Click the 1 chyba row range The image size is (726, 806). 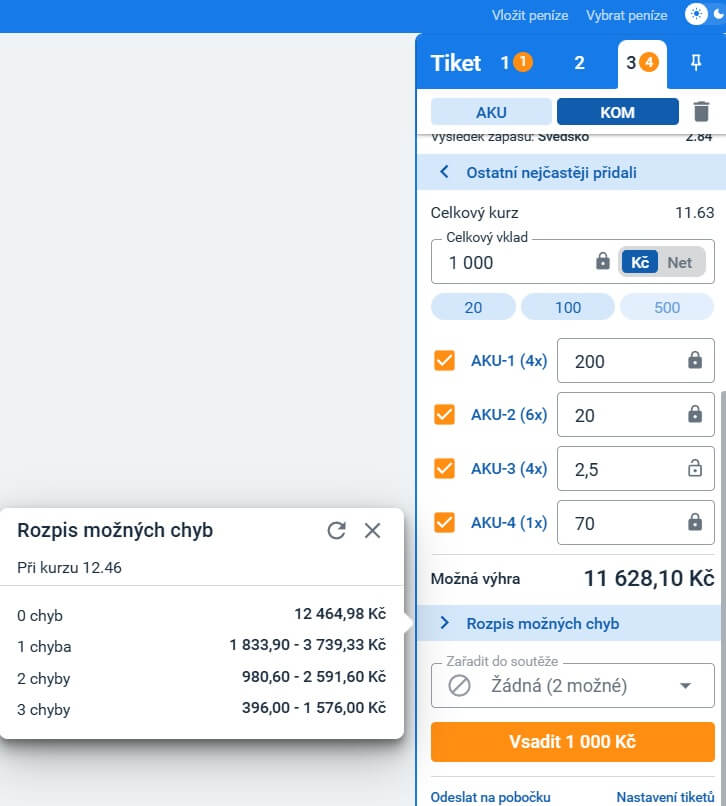(x=307, y=645)
